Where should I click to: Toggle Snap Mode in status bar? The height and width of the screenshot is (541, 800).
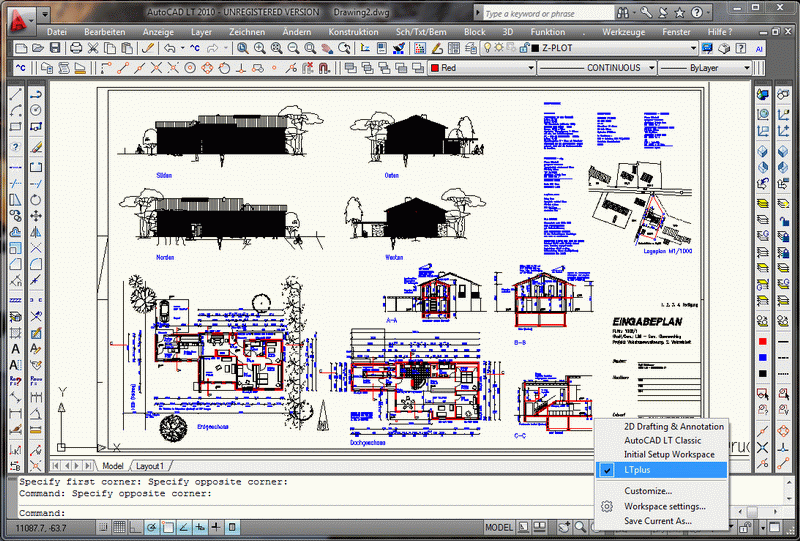[104, 527]
